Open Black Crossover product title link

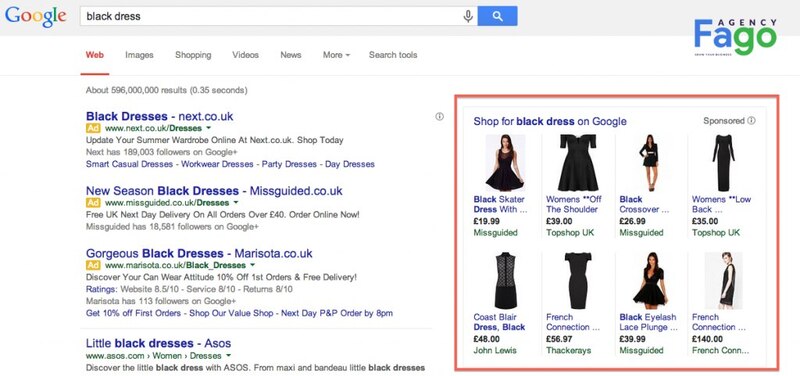click(x=644, y=204)
